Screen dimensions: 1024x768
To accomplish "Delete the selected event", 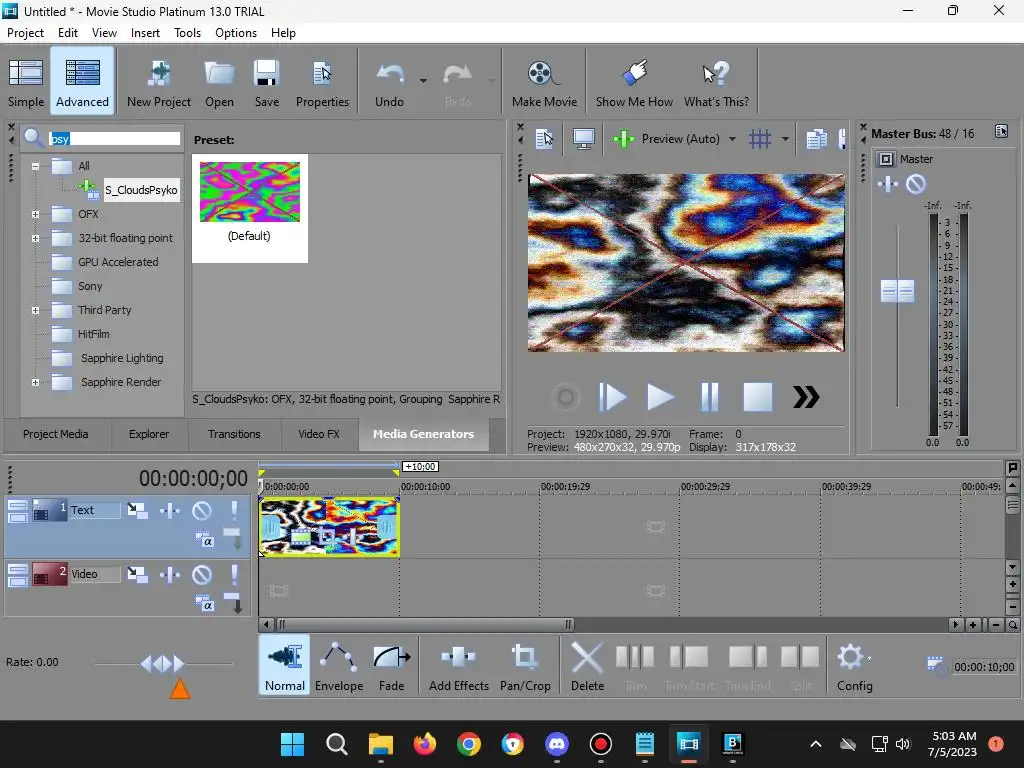I will click(587, 666).
